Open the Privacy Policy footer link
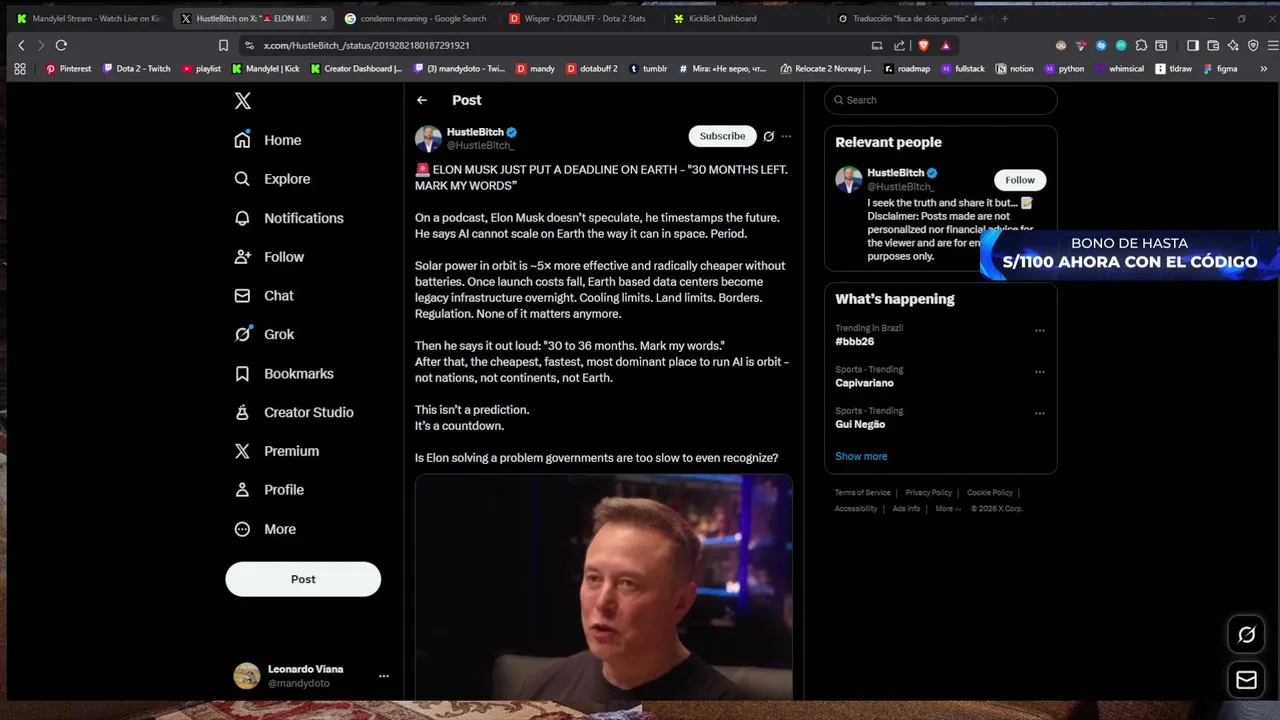1280x720 pixels. (x=928, y=493)
